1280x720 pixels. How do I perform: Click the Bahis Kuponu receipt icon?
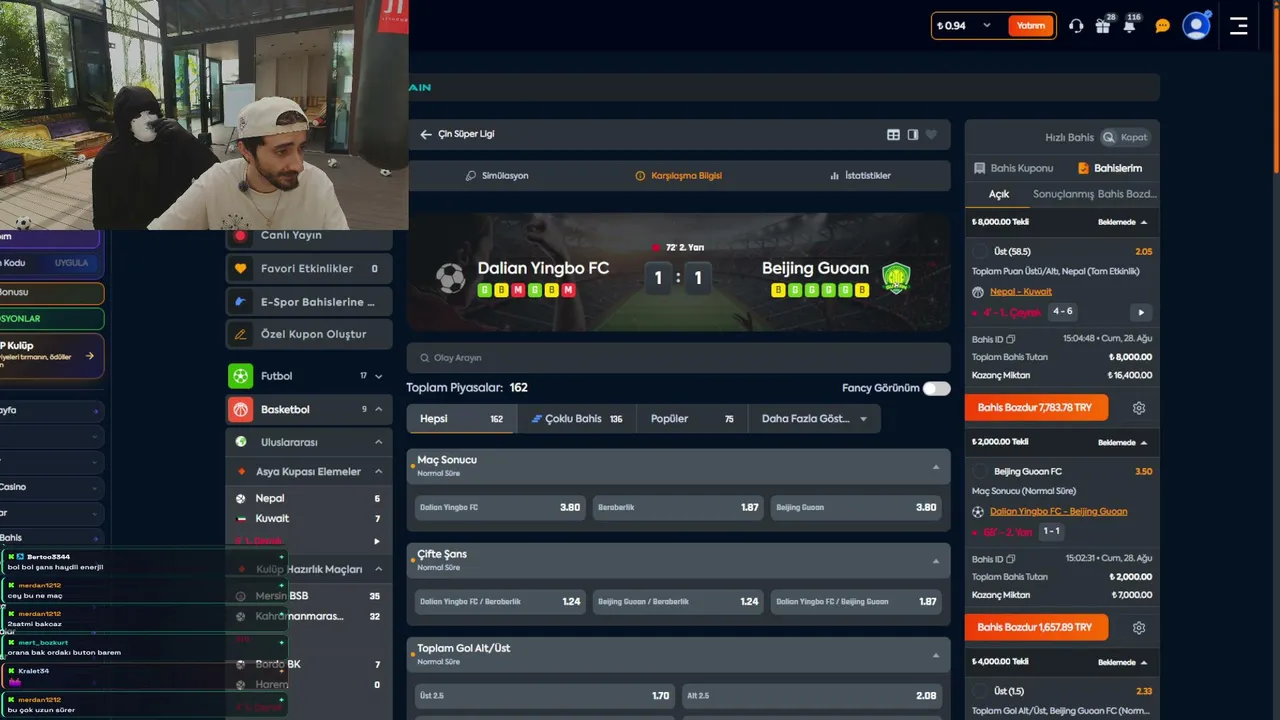click(979, 168)
